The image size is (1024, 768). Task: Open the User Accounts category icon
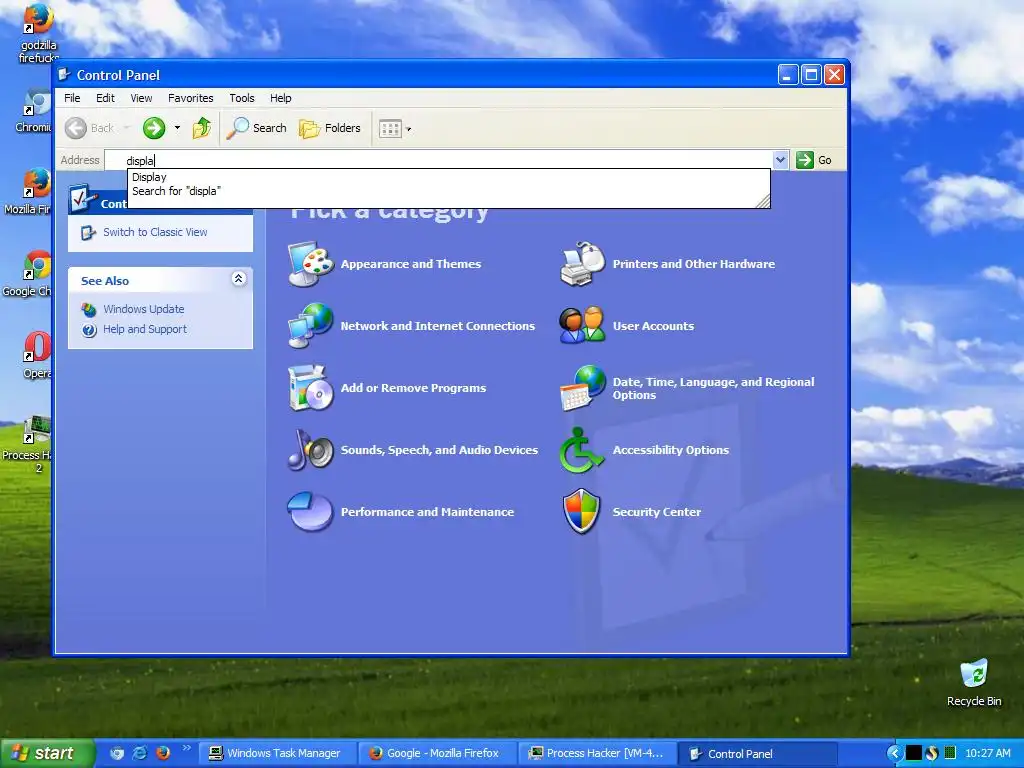pos(583,325)
